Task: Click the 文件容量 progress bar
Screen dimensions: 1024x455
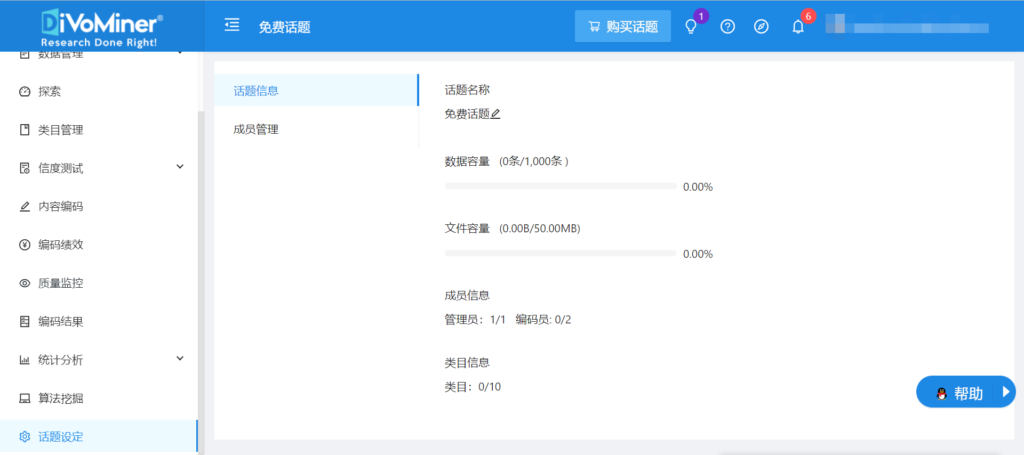Action: coord(560,253)
